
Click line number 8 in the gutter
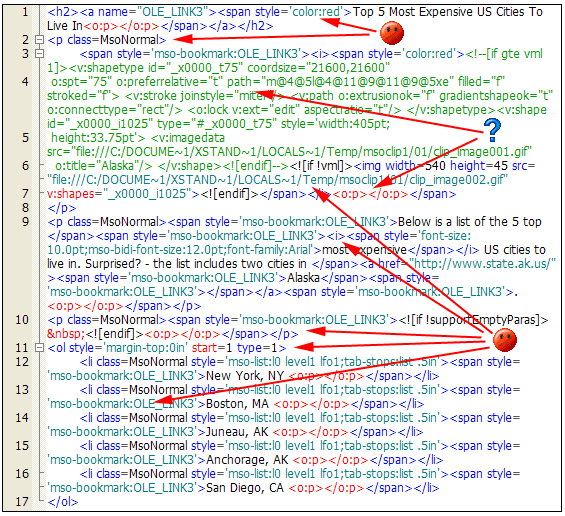[25, 208]
